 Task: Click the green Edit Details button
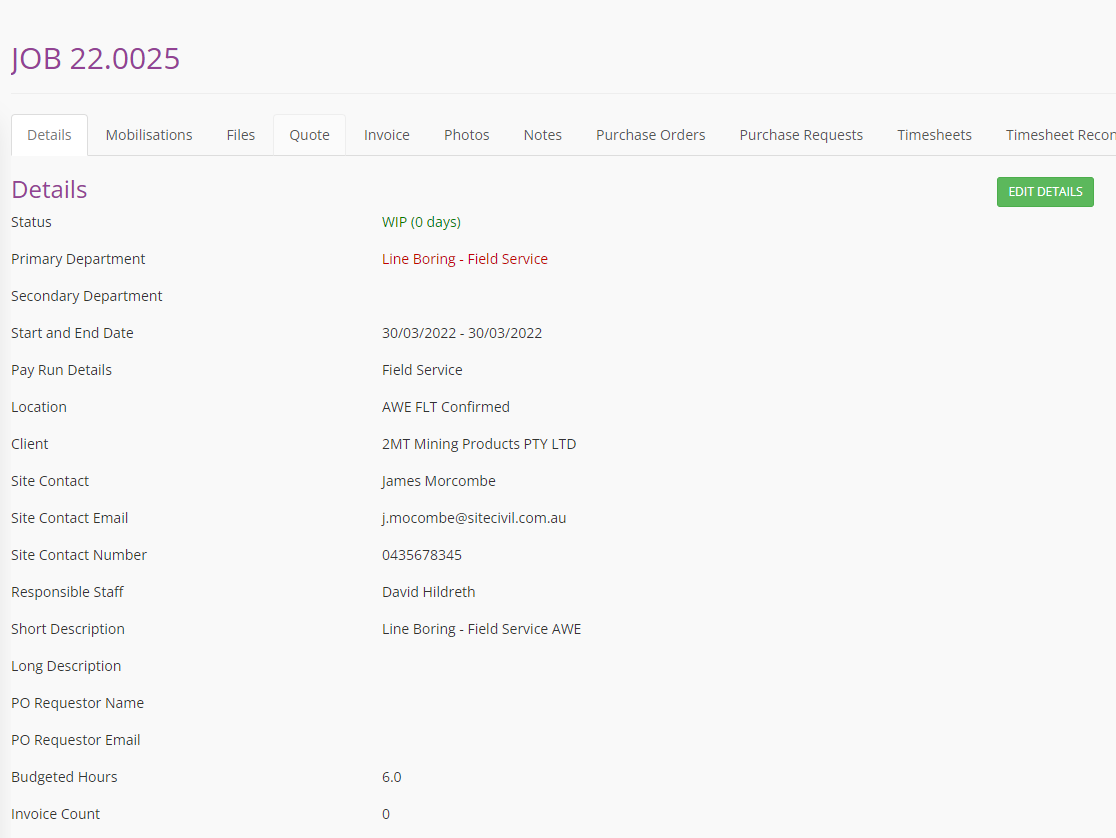(1045, 192)
